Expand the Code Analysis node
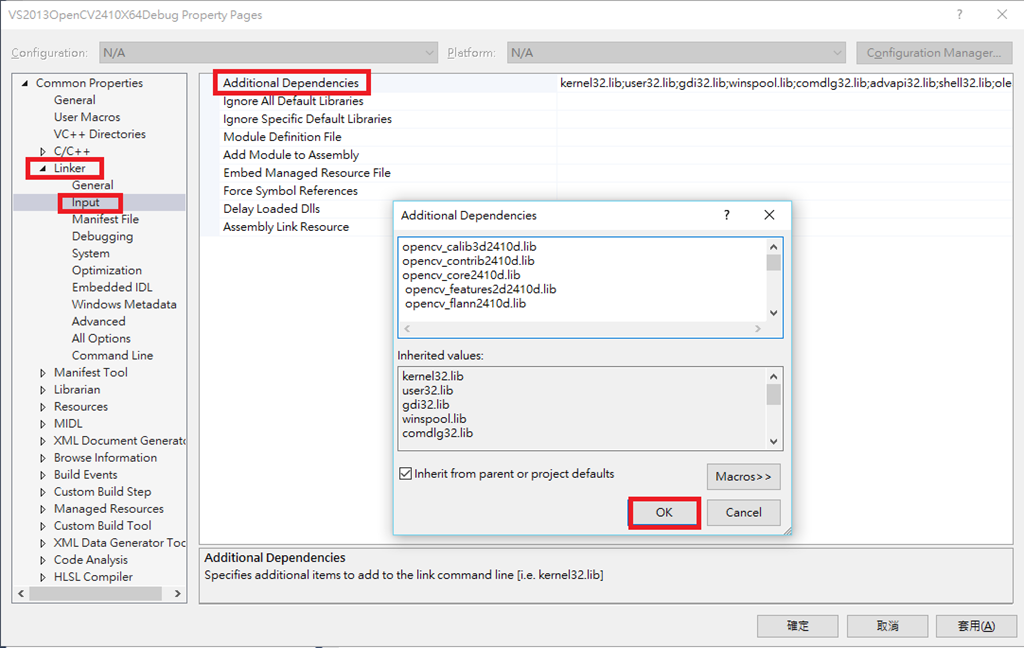The image size is (1024, 648). pos(43,560)
